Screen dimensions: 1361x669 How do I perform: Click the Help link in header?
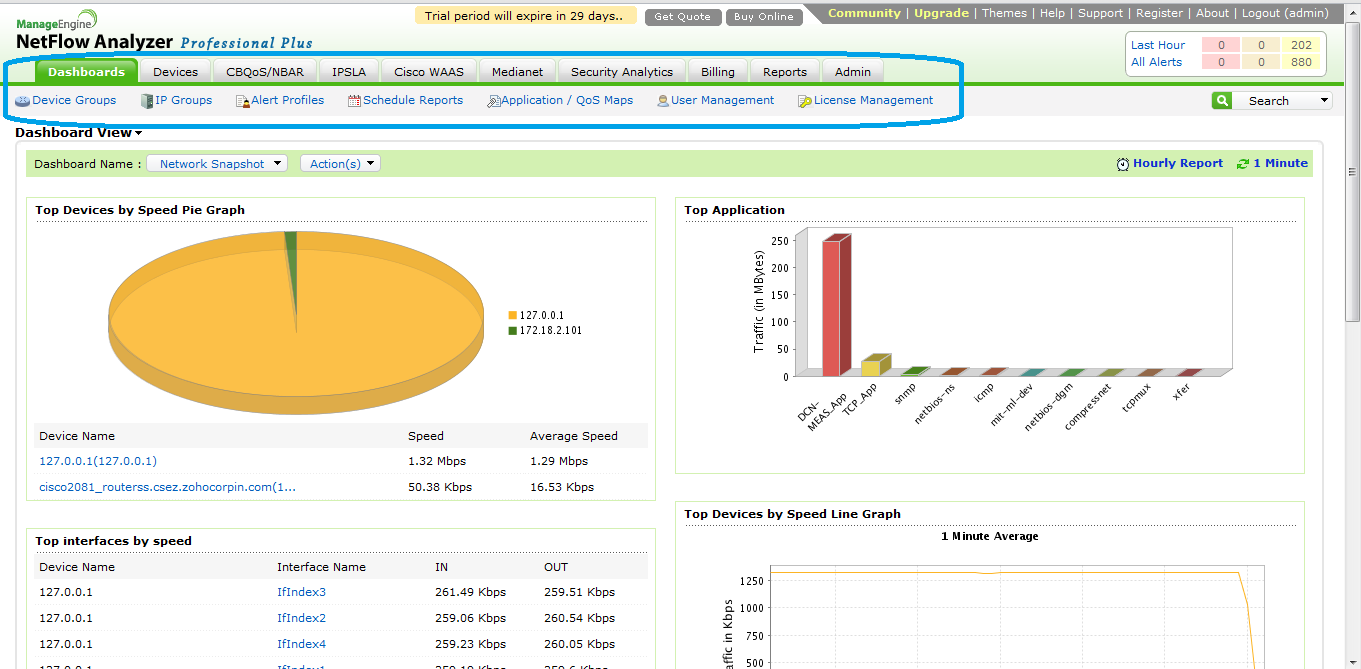coord(1052,13)
